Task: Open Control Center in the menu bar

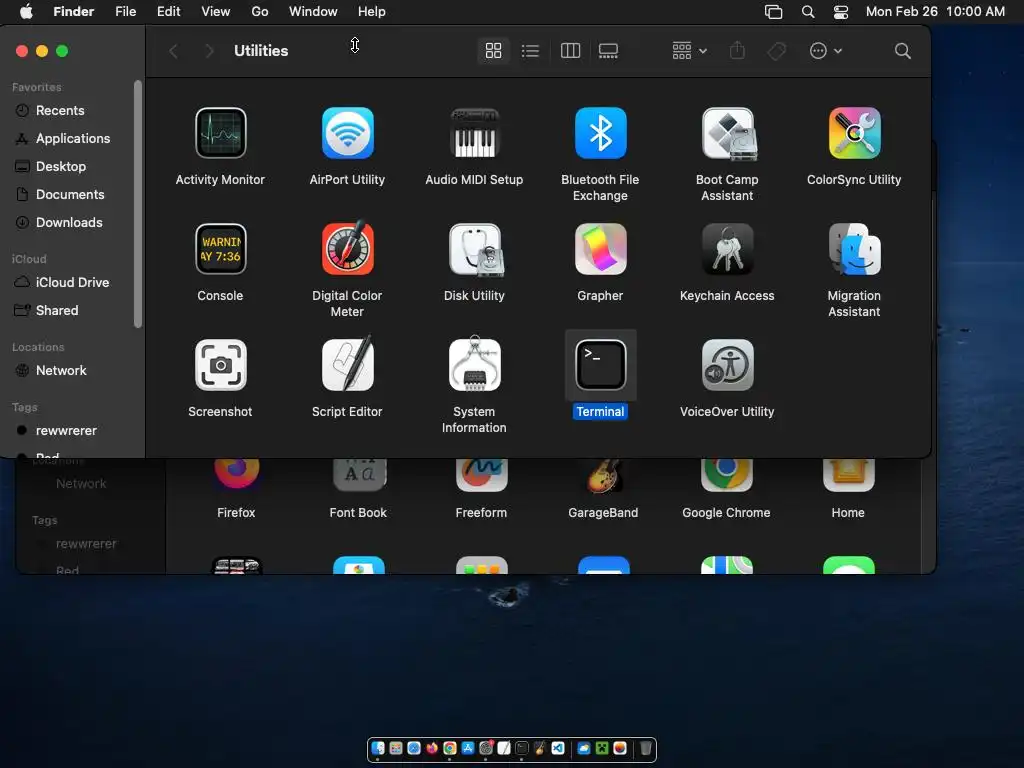Action: (x=841, y=12)
